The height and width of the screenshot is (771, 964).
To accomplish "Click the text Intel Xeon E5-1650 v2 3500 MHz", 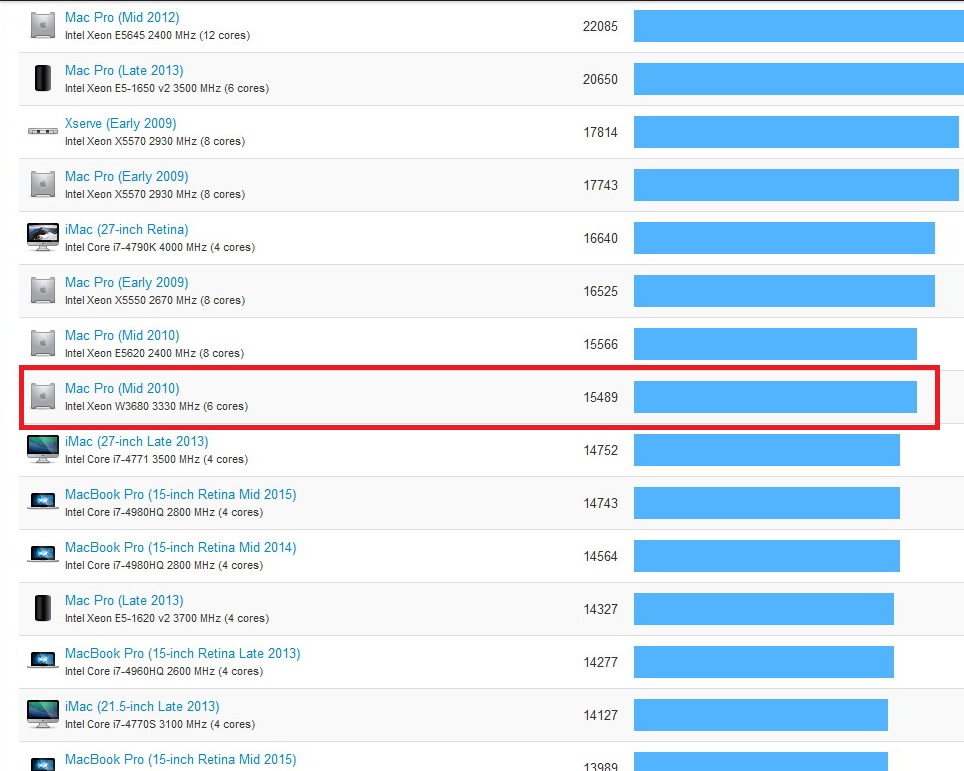I will pyautogui.click(x=143, y=88).
